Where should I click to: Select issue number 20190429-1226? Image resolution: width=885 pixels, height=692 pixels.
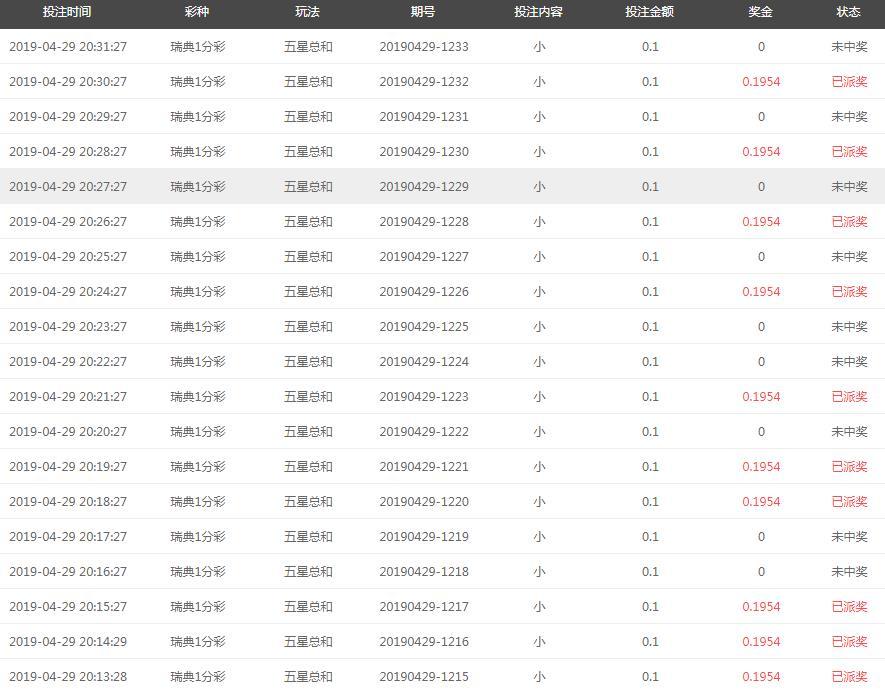tap(424, 292)
